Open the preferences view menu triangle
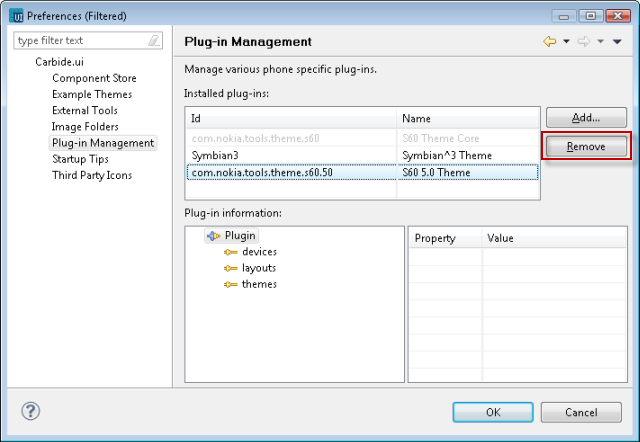 point(617,41)
